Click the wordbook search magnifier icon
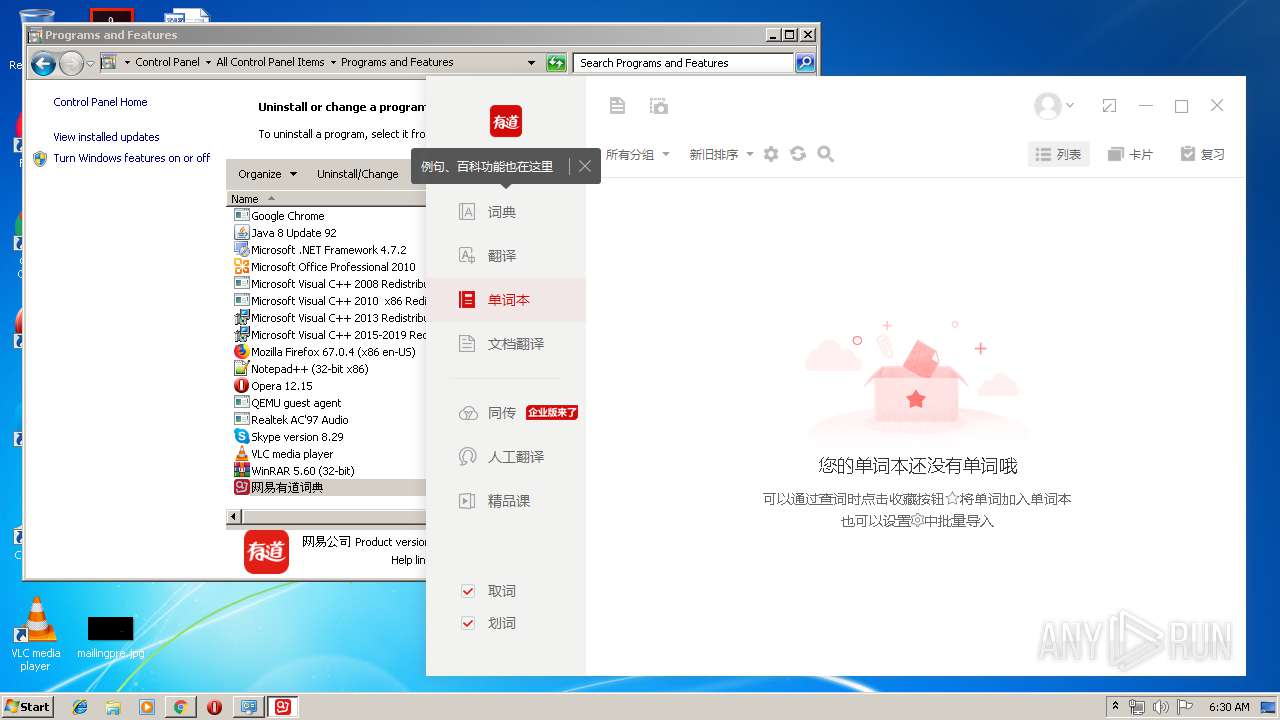Screen dimensions: 1280x720 [825, 154]
